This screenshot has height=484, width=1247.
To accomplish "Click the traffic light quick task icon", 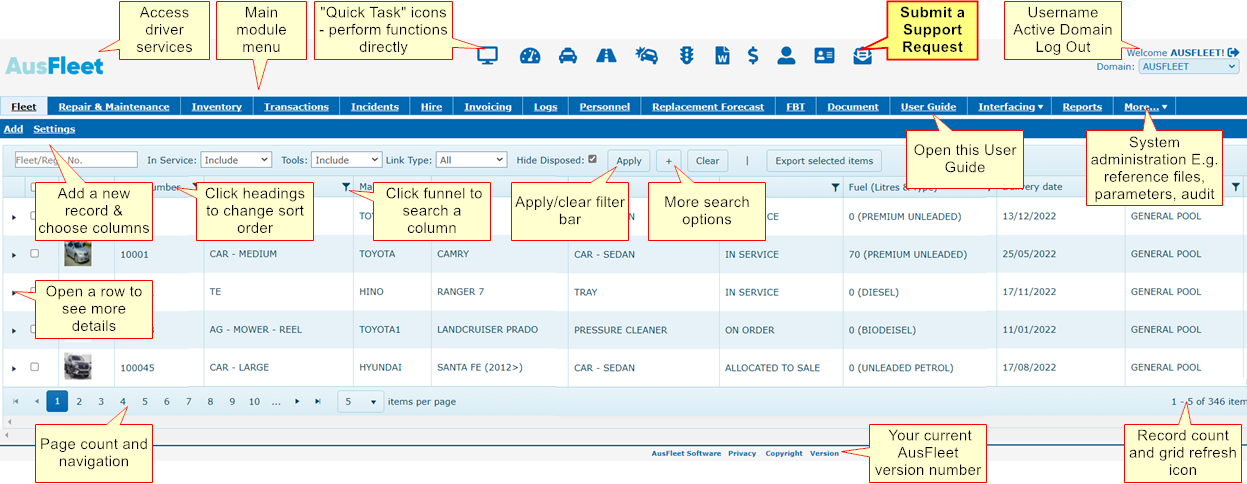I will click(x=687, y=56).
